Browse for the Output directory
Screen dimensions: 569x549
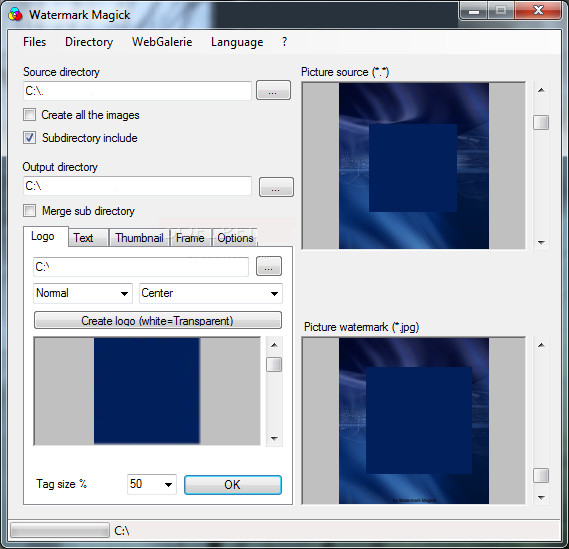(x=276, y=187)
